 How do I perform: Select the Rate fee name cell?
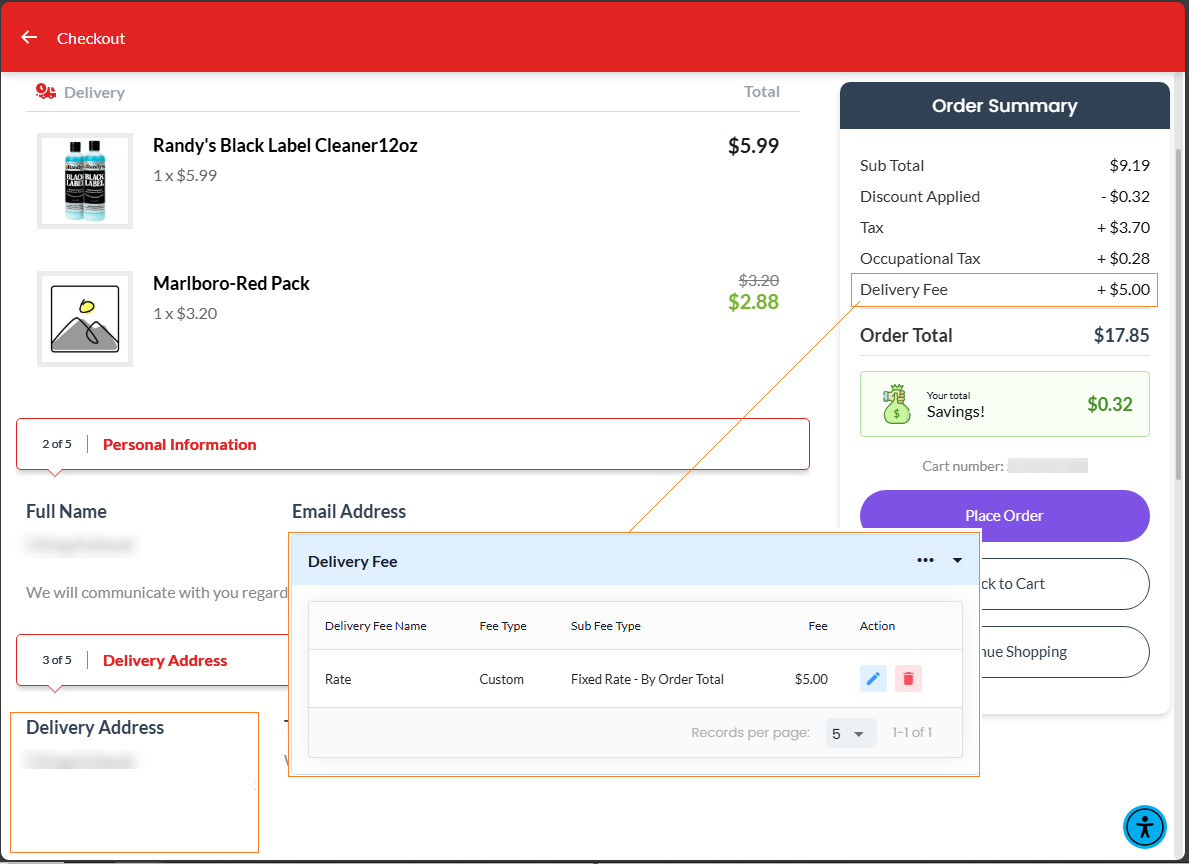tap(338, 679)
